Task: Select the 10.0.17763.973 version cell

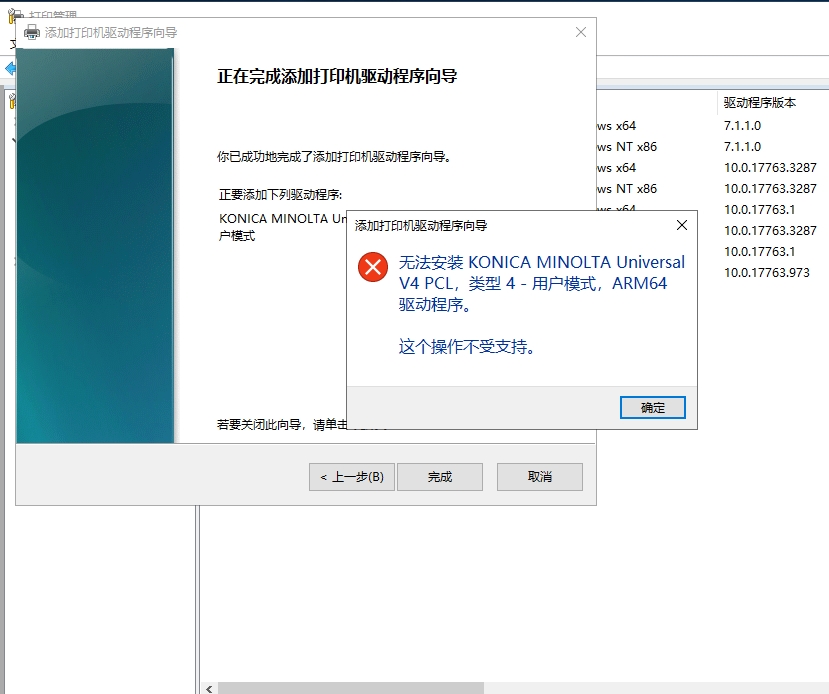Action: [x=767, y=273]
